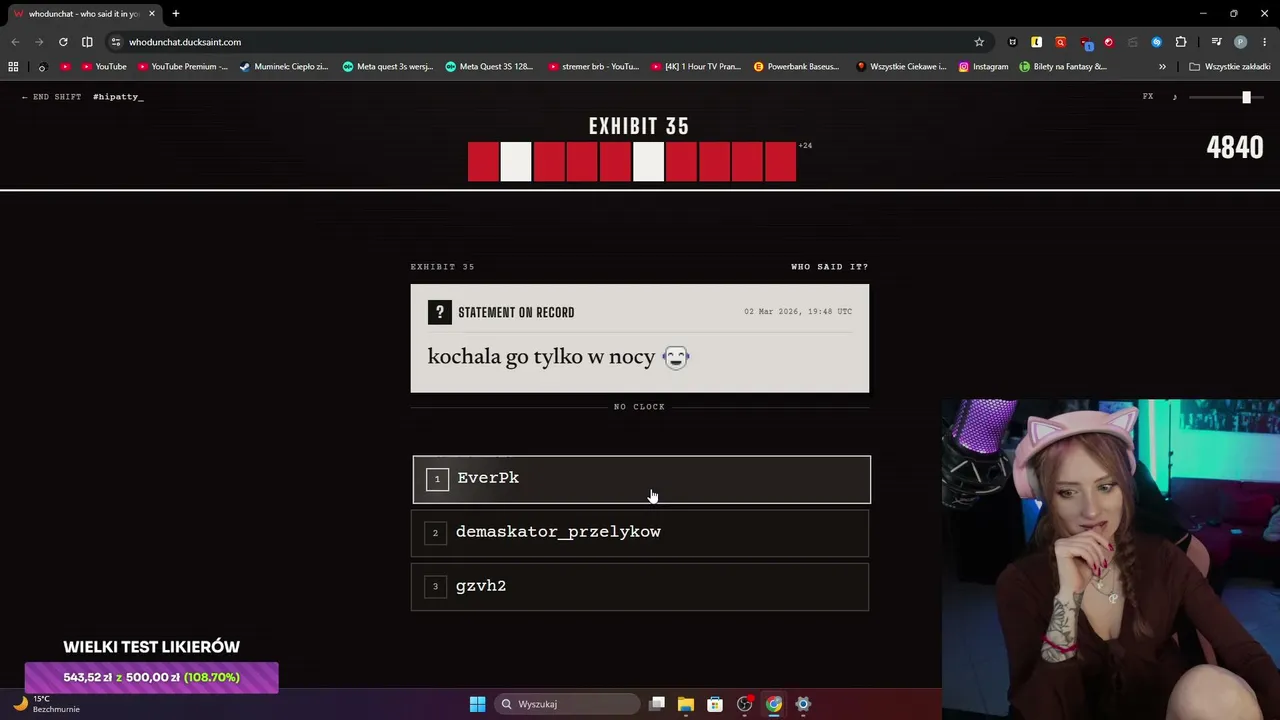This screenshot has height=720, width=1280.
Task: Open the Chrome apps grid shortcut
Action: pos(13,67)
